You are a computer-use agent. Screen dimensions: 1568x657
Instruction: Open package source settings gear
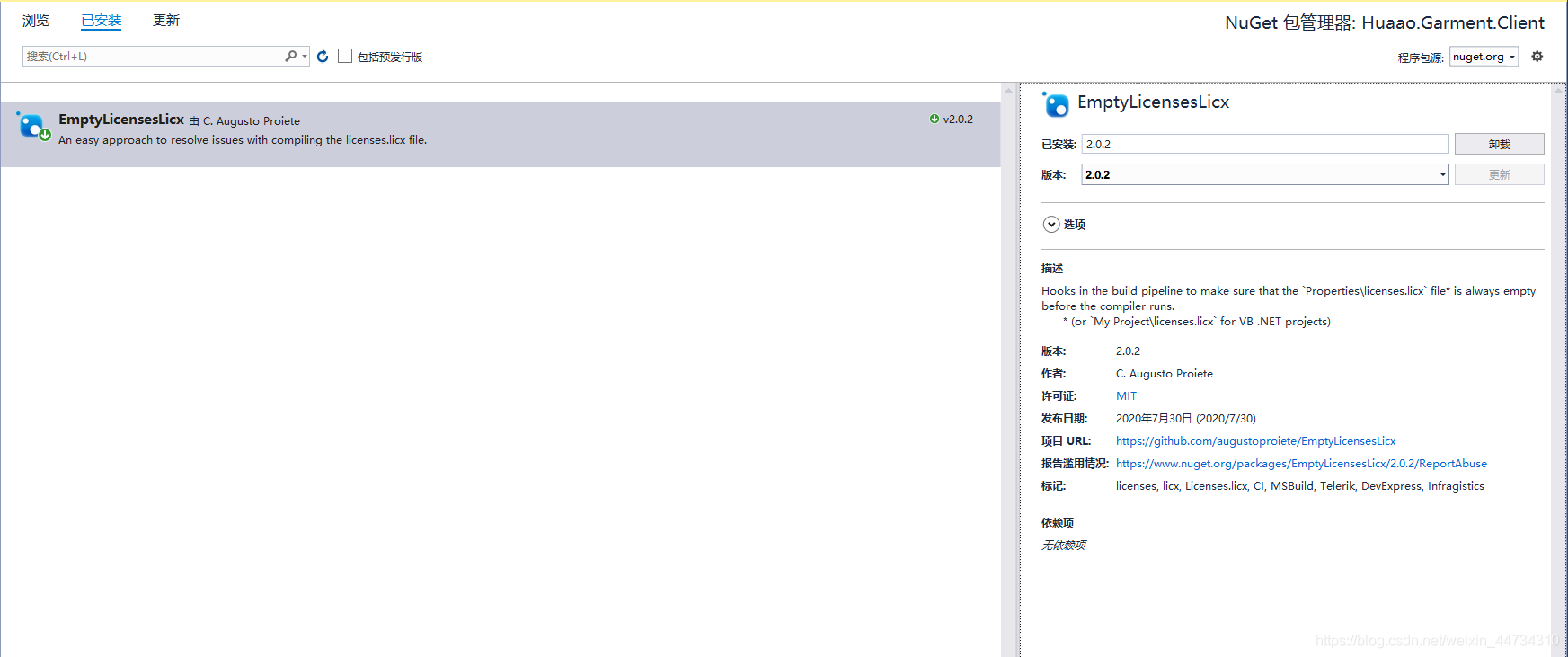coord(1537,56)
